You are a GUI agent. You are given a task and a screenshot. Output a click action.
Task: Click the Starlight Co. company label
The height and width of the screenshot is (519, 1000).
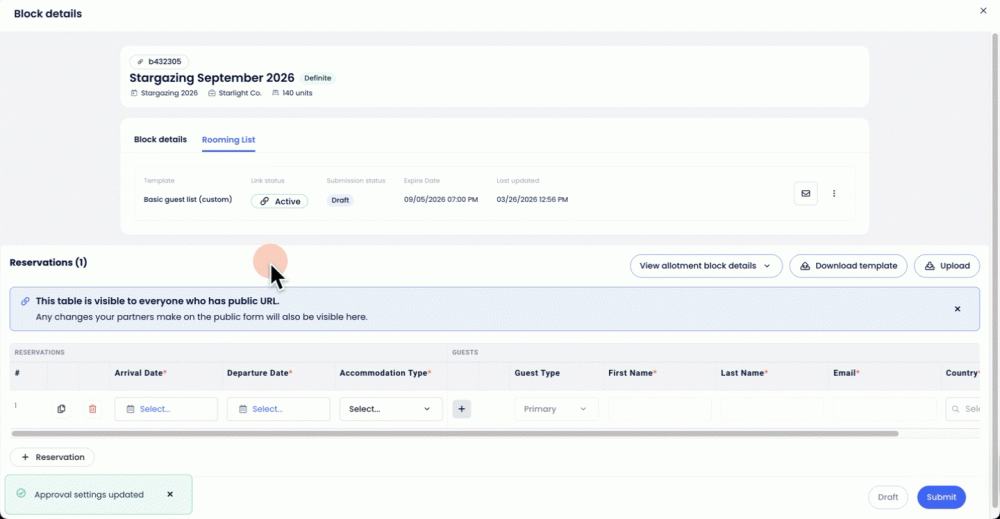click(235, 93)
